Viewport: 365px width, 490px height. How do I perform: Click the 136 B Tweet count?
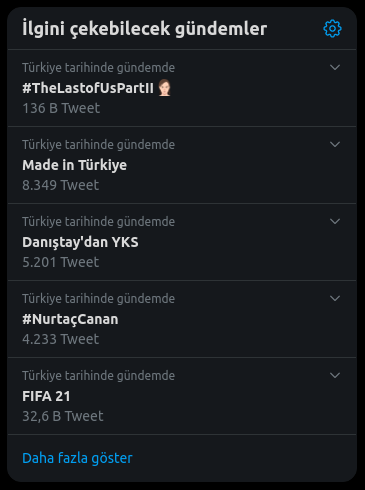tap(61, 108)
